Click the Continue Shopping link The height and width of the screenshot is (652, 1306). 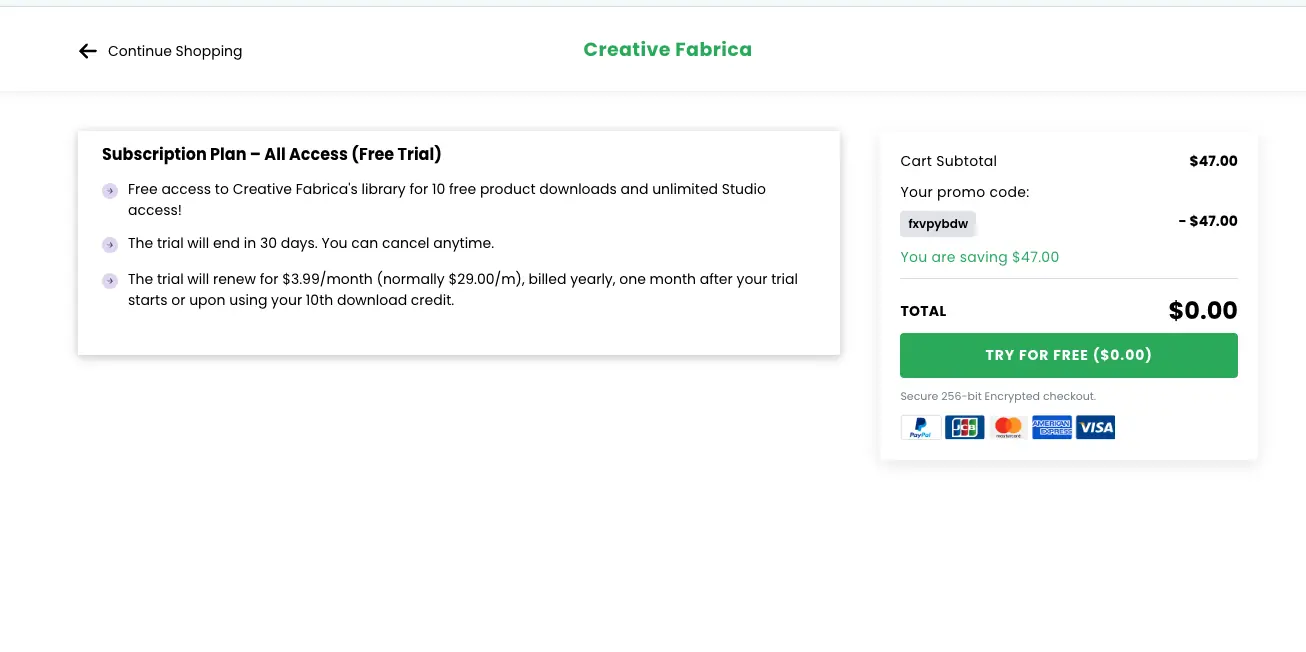(x=174, y=51)
